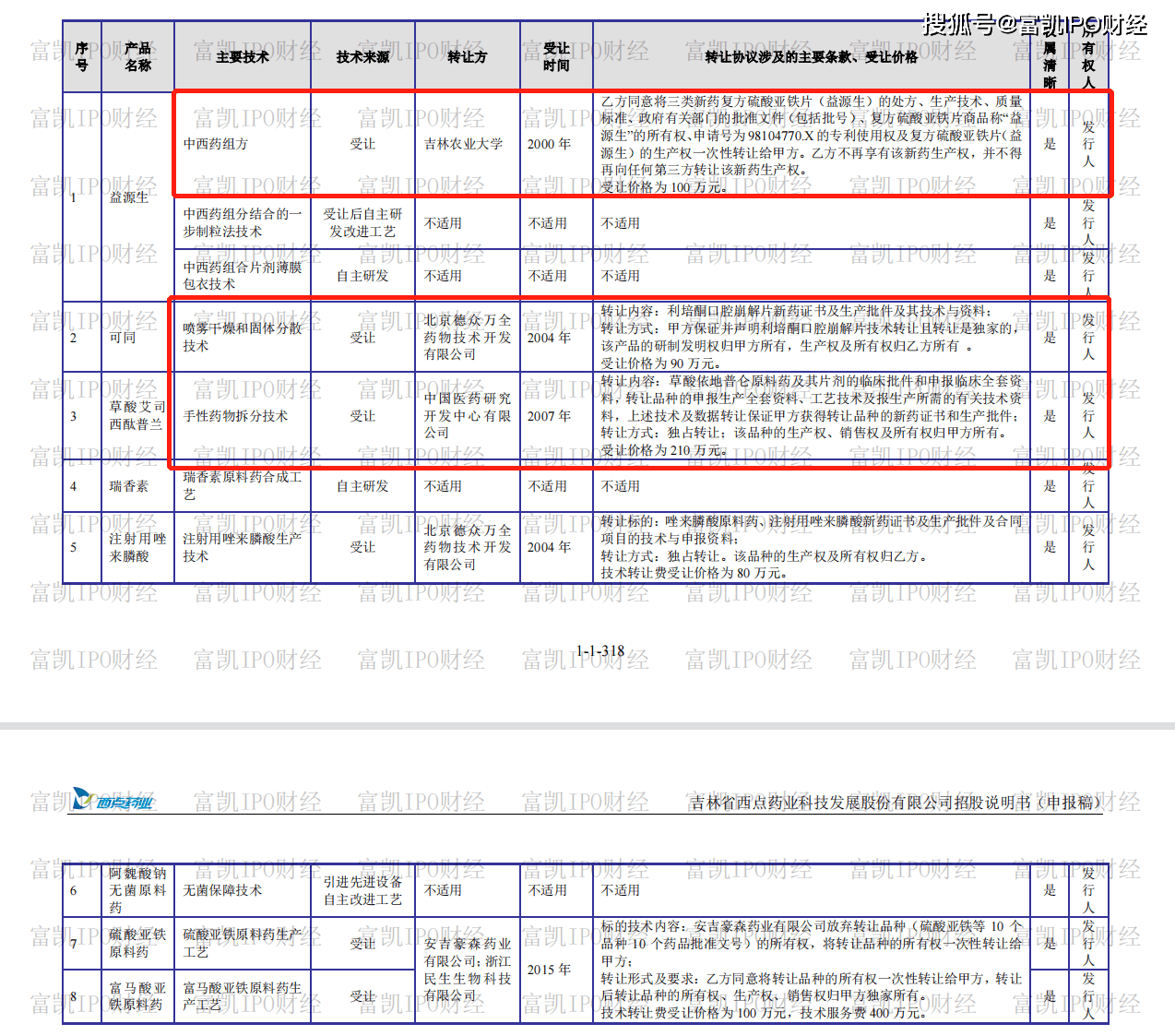Select the 受让价格为 210 万元 text
1175x1036 pixels.
click(664, 450)
